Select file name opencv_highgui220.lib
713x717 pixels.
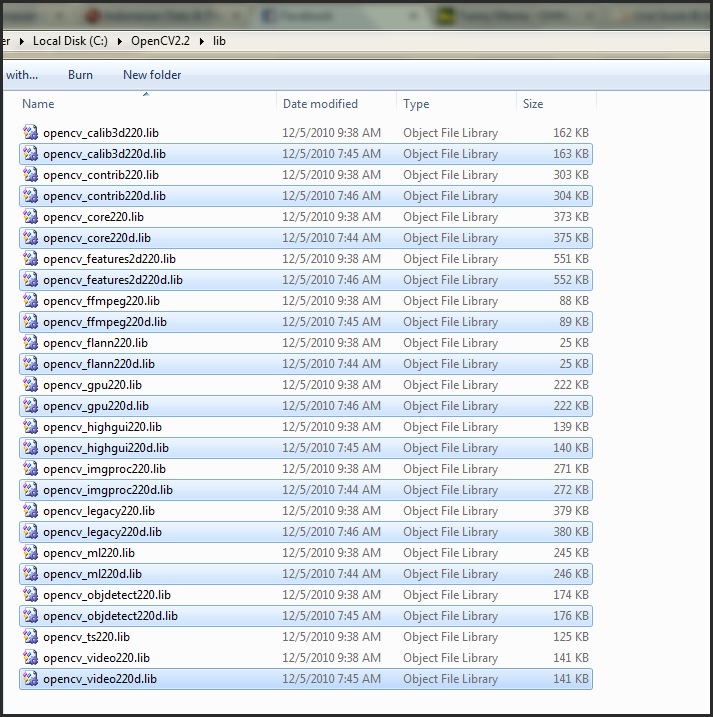pyautogui.click(x=102, y=427)
